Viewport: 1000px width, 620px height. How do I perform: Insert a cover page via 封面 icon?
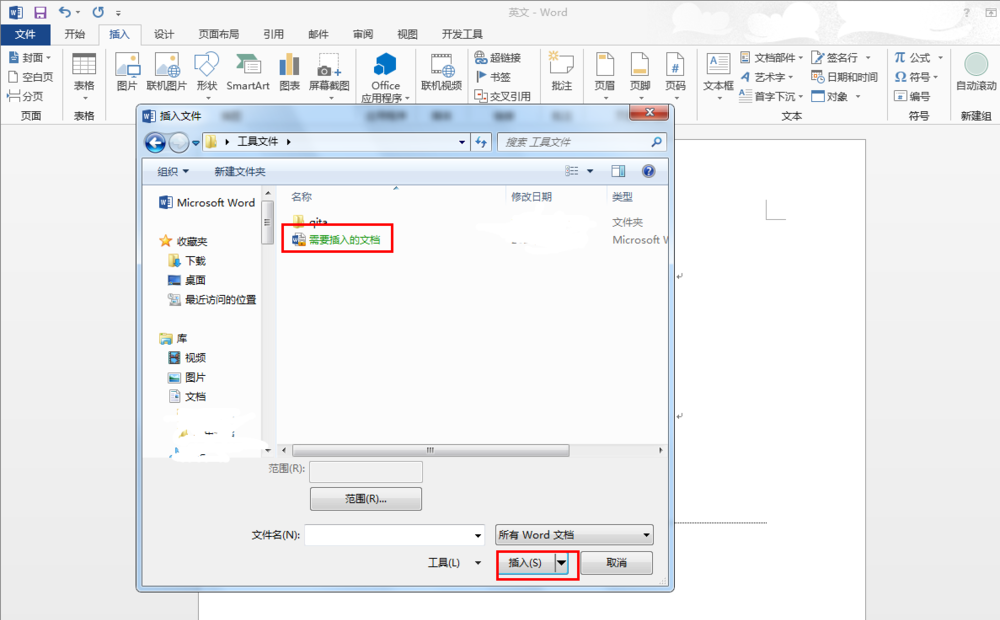click(x=28, y=57)
